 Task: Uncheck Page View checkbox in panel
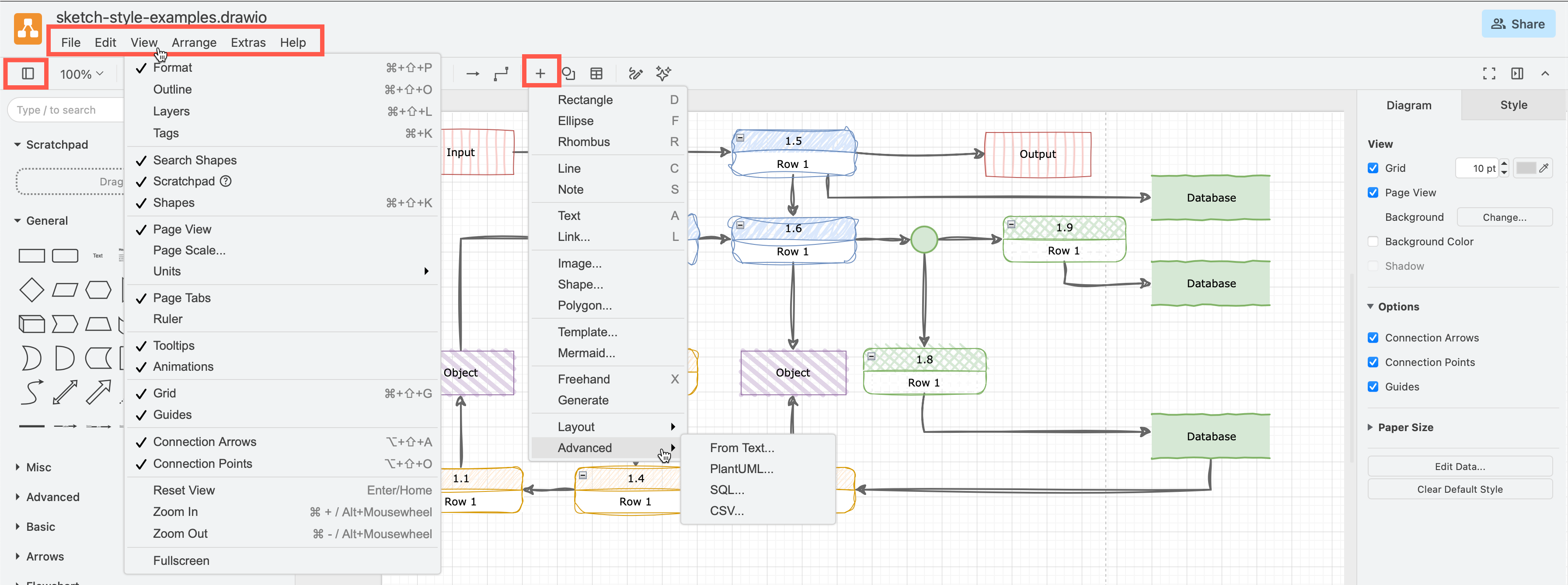click(x=1373, y=192)
